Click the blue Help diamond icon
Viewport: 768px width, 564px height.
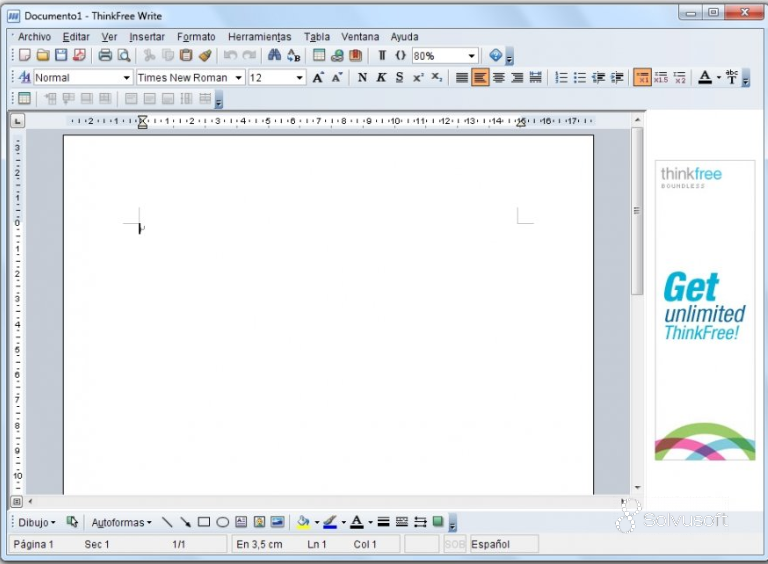496,55
